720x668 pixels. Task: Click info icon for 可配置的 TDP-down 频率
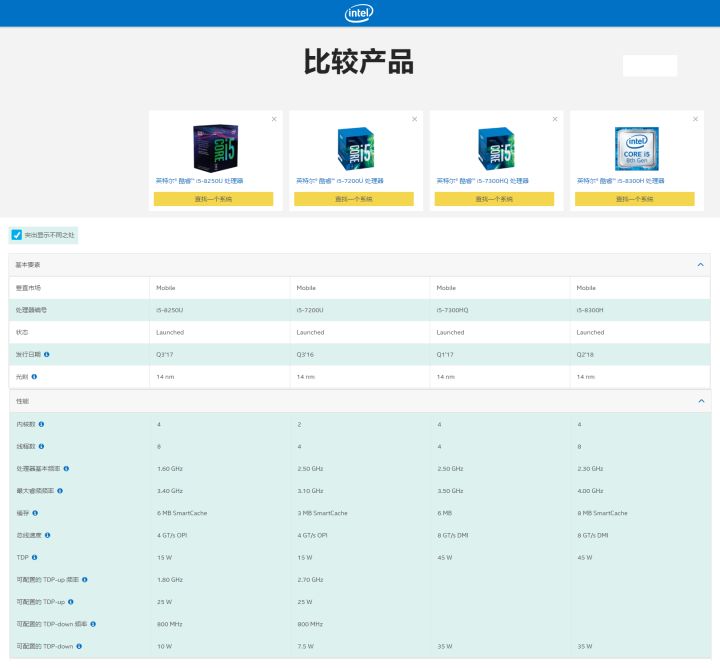pos(93,624)
